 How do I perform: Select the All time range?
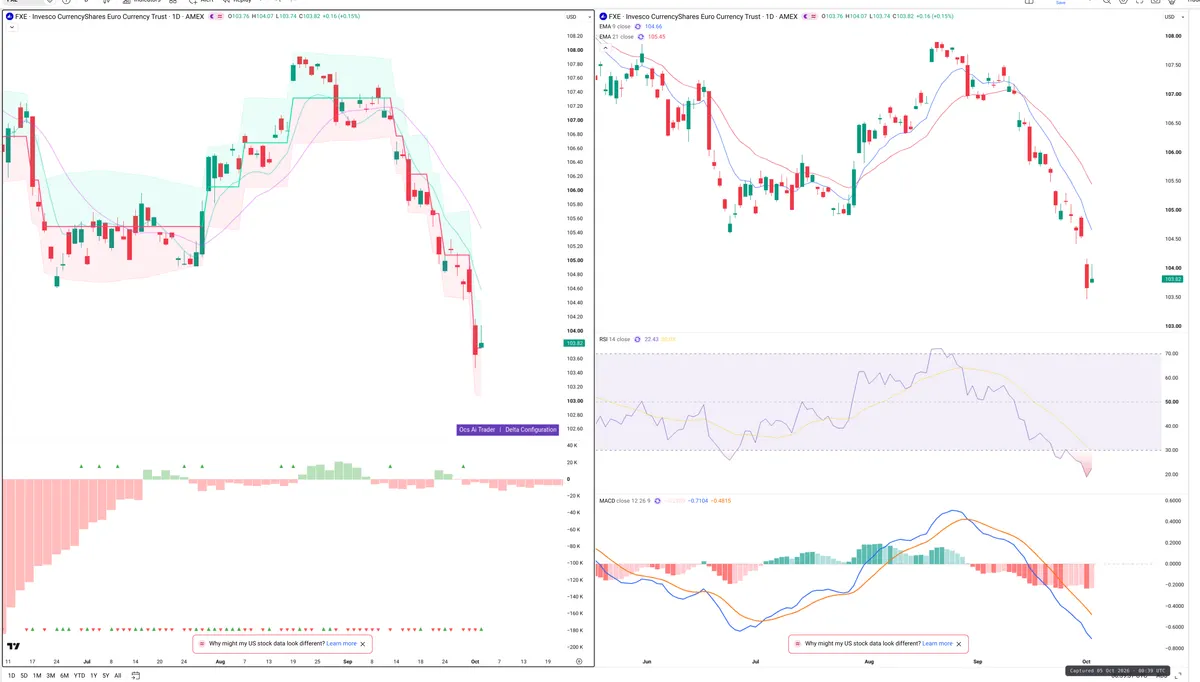coord(118,675)
